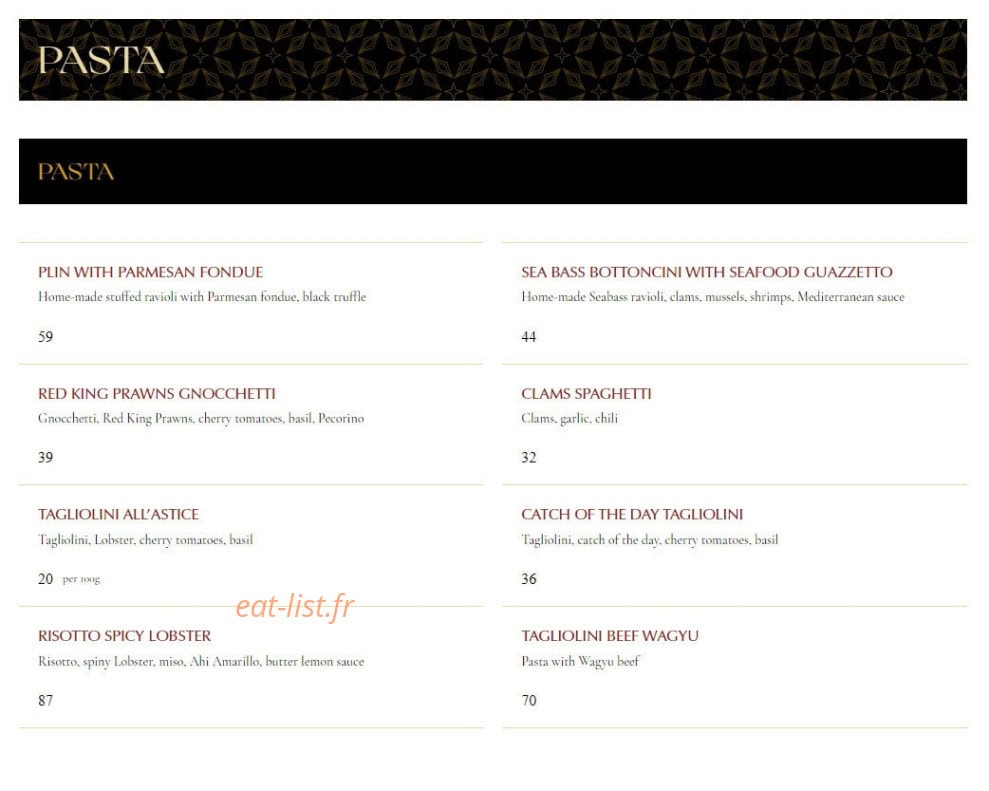Click price 44 under Sea Bass Bottoncini
This screenshot has height=791, width=989.
click(x=529, y=336)
